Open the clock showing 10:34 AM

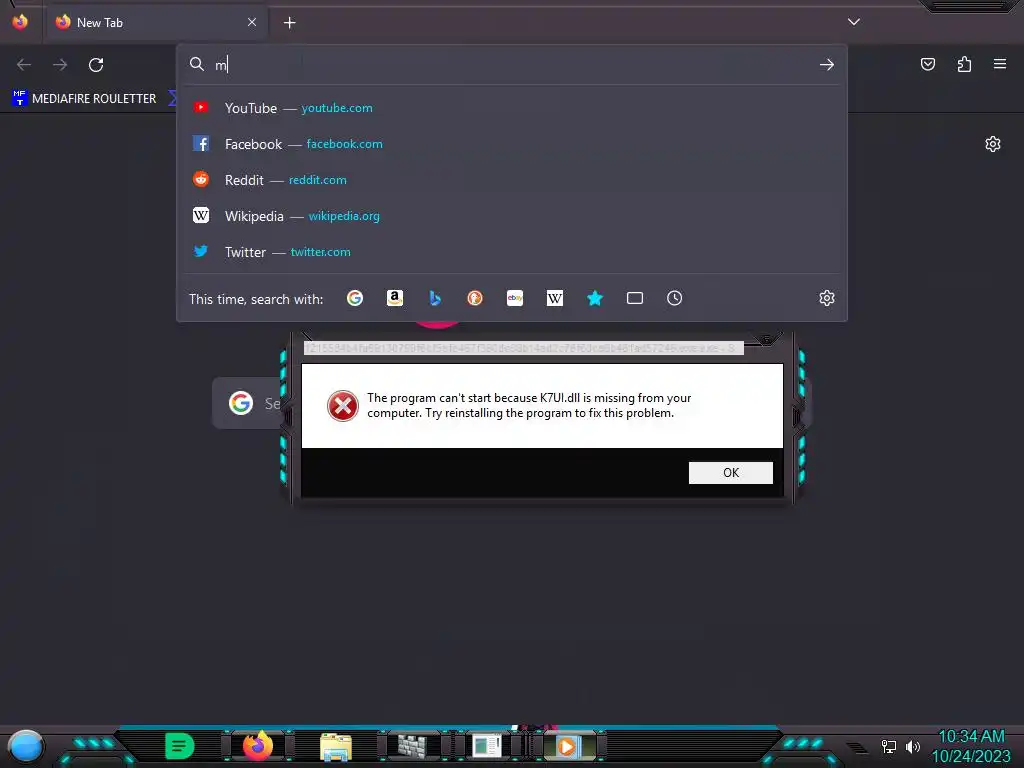[971, 737]
